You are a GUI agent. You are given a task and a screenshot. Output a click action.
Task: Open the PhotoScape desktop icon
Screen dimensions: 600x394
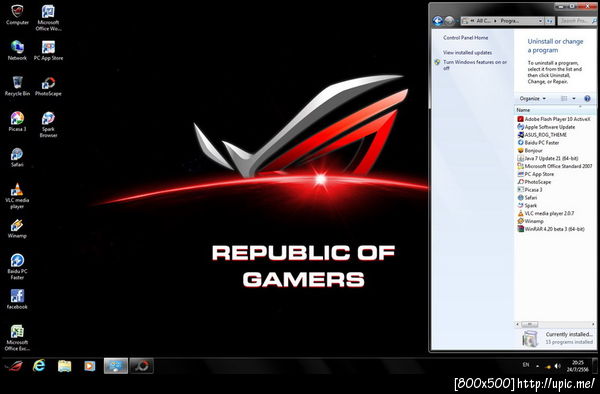point(48,86)
